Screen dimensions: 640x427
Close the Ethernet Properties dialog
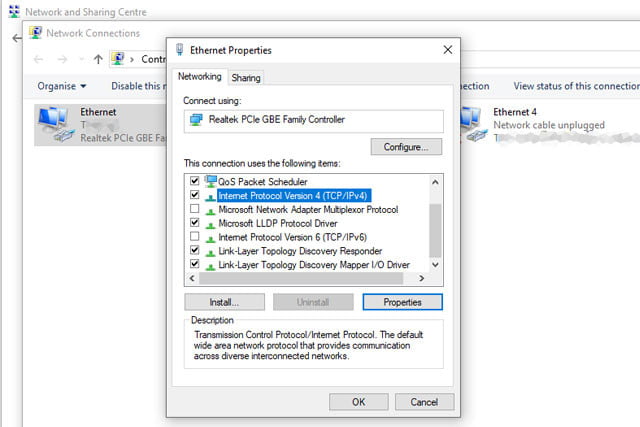[448, 50]
